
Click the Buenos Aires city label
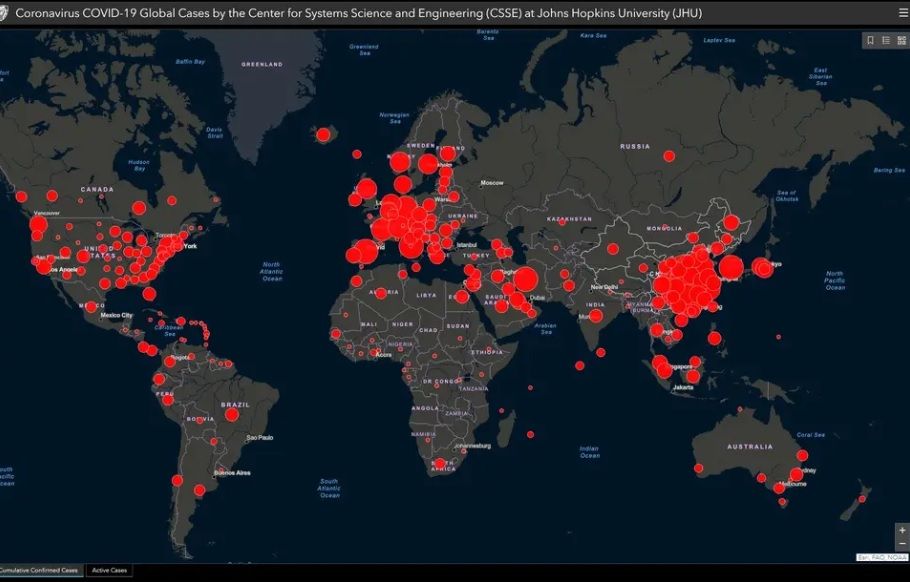point(232,473)
